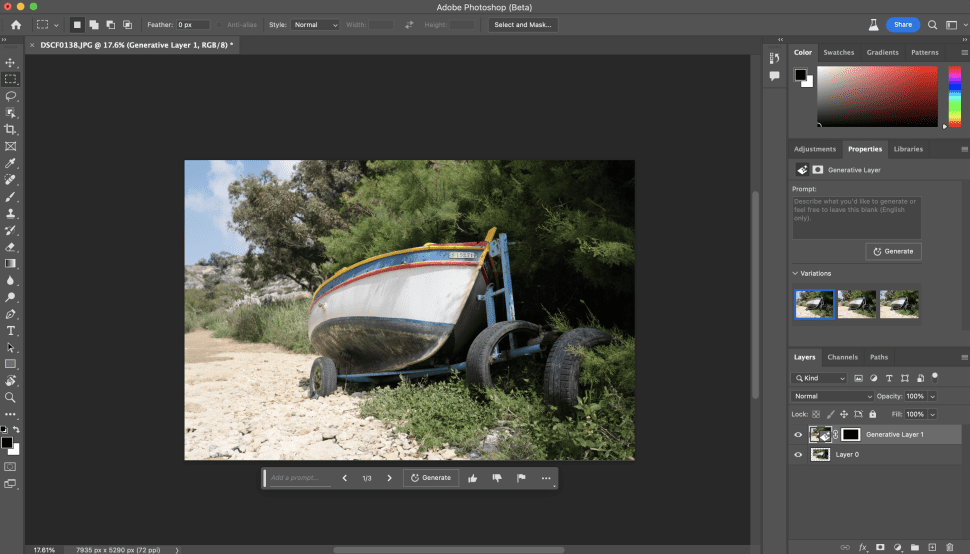Select the Lasso tool

tap(11, 96)
